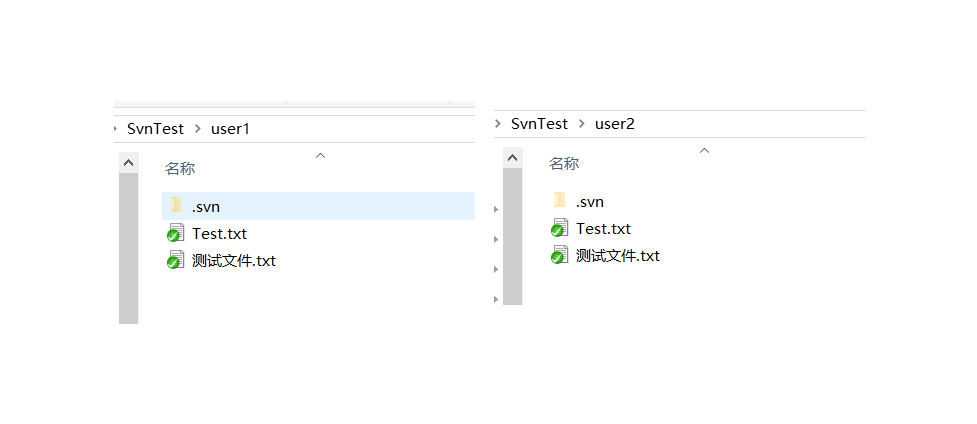Click scrollbar track in user1 navigation pane
The image size is (977, 424).
[x=128, y=248]
